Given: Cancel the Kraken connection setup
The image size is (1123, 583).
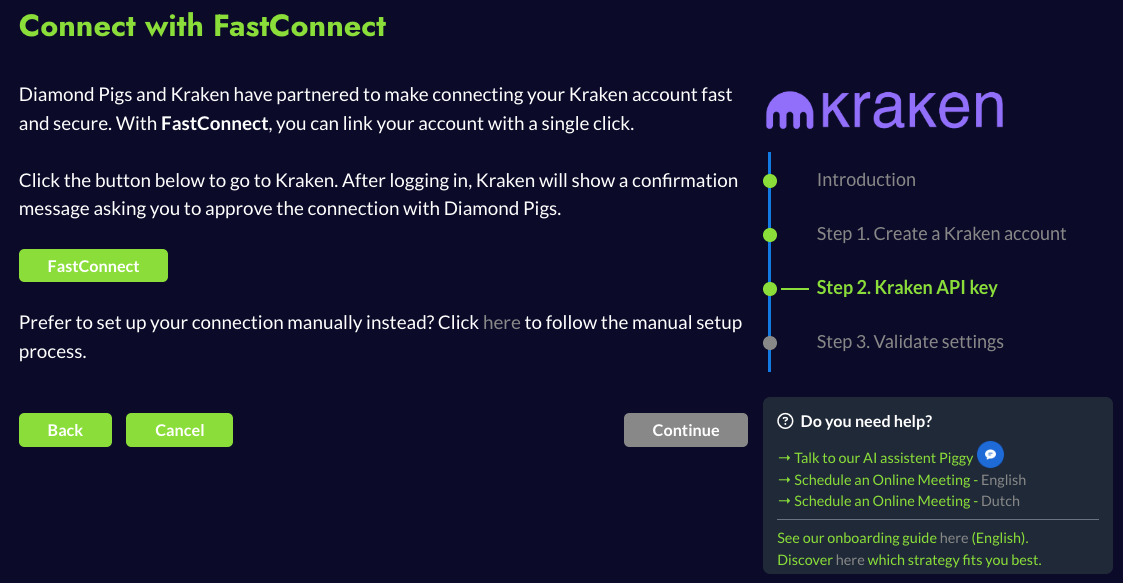Looking at the screenshot, I should [179, 430].
